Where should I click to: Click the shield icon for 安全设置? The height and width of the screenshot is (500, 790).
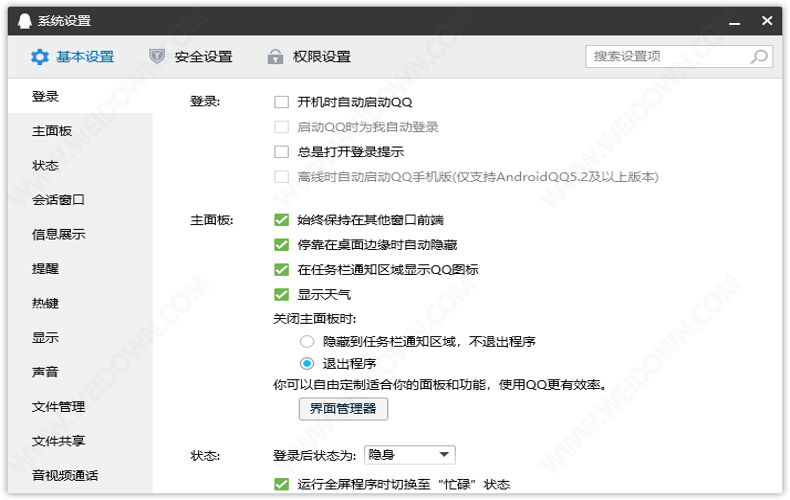pyautogui.click(x=157, y=57)
